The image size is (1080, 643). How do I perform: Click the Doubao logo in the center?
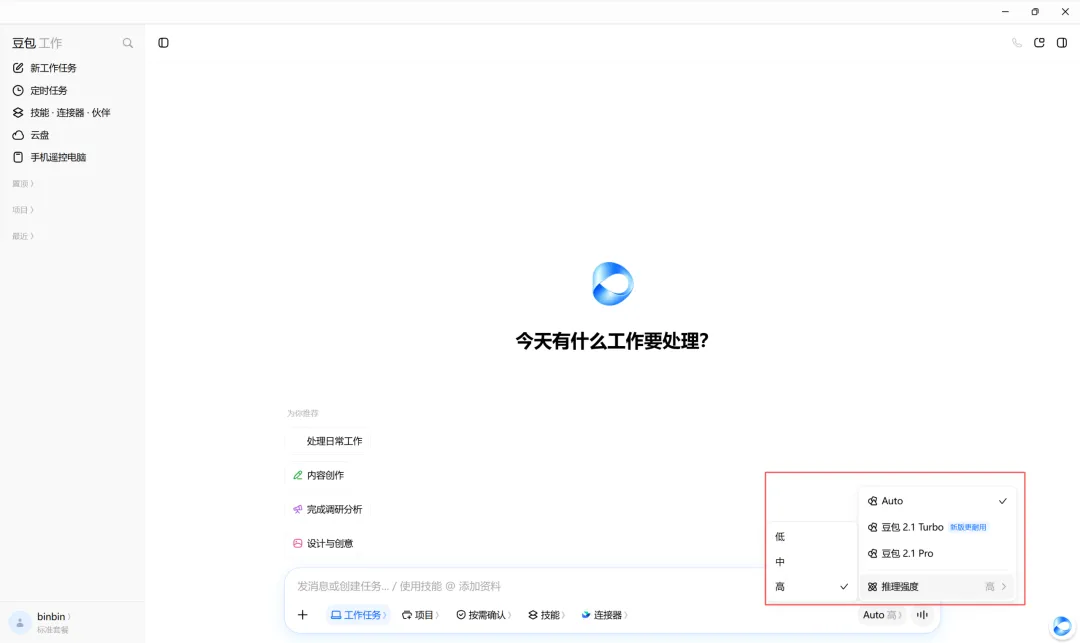pyautogui.click(x=612, y=284)
